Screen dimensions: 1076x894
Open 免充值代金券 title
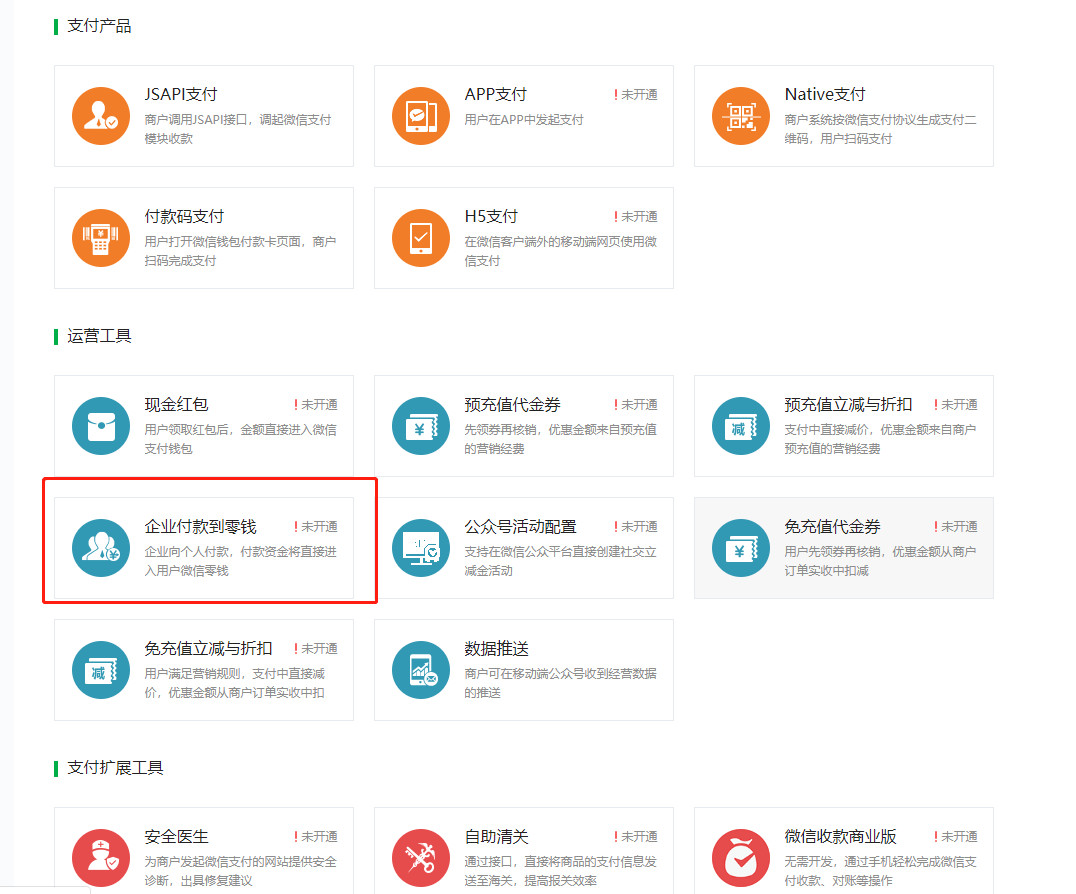pyautogui.click(x=832, y=526)
